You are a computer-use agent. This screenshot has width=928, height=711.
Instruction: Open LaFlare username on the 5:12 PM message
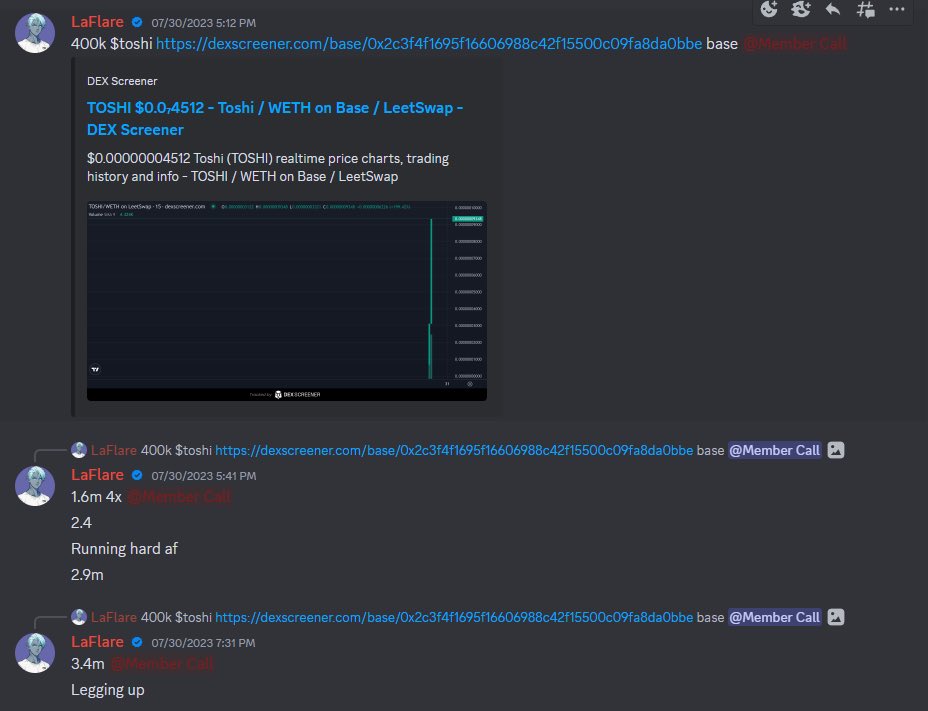pyautogui.click(x=97, y=22)
